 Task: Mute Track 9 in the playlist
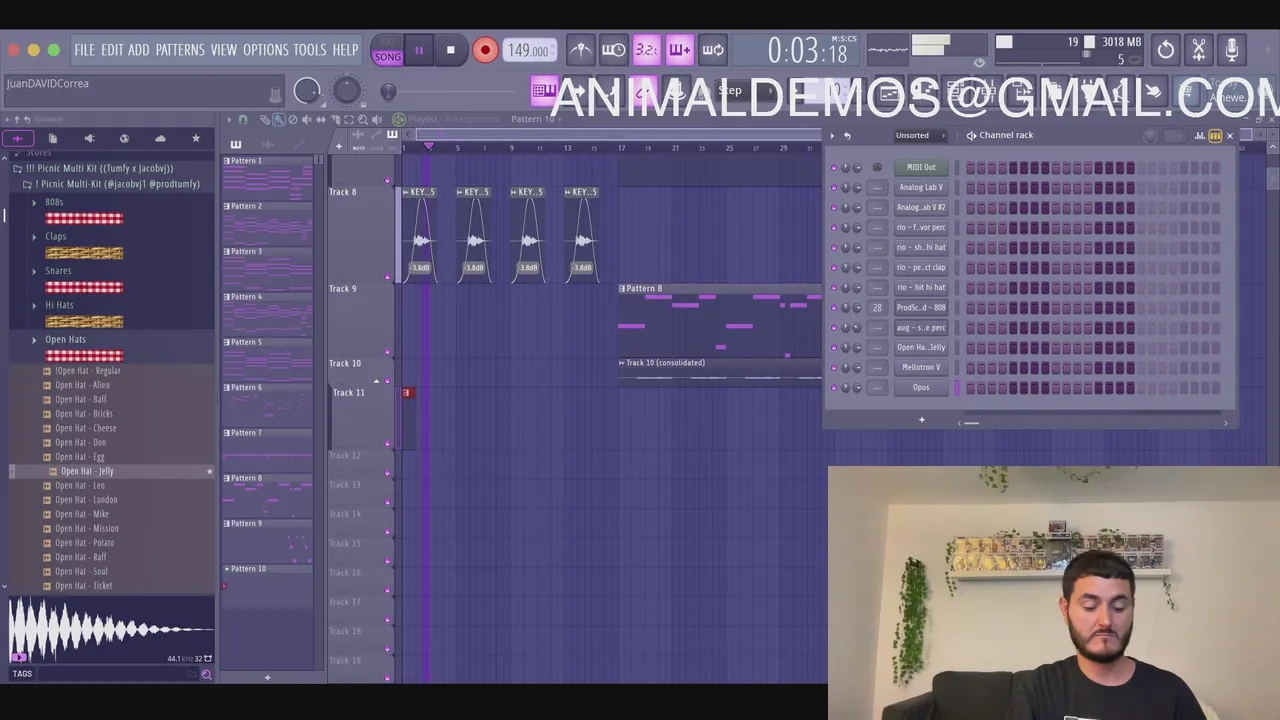(387, 352)
